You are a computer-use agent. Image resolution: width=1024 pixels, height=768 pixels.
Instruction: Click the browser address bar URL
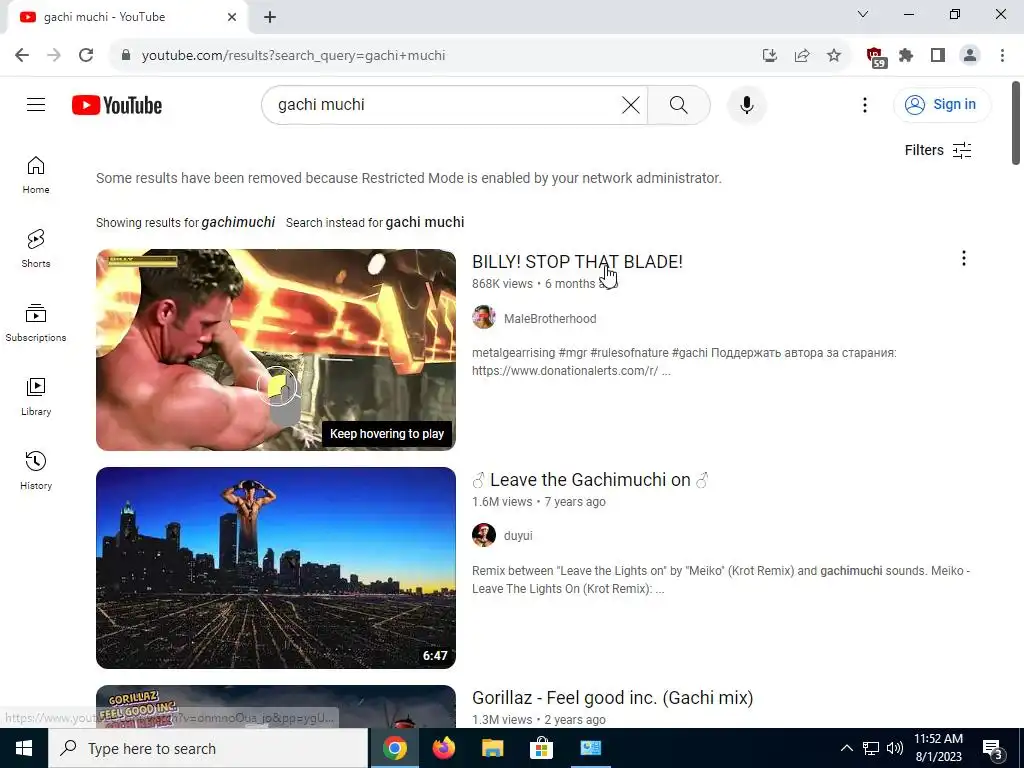293,56
